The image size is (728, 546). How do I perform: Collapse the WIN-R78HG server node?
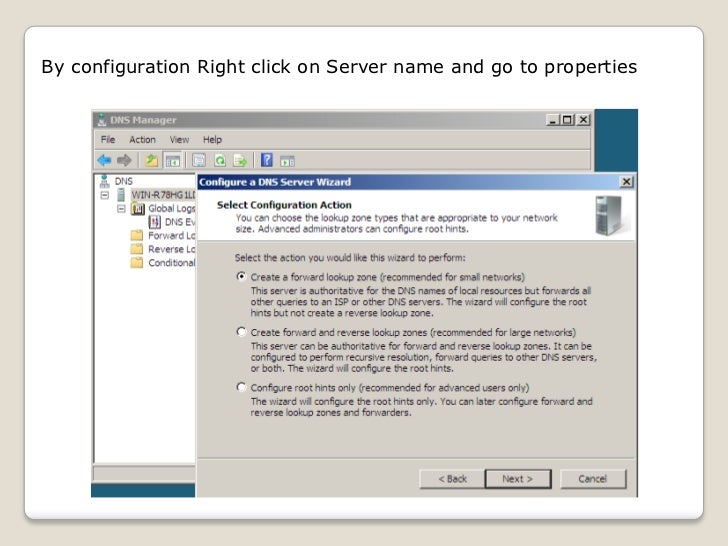tap(105, 195)
